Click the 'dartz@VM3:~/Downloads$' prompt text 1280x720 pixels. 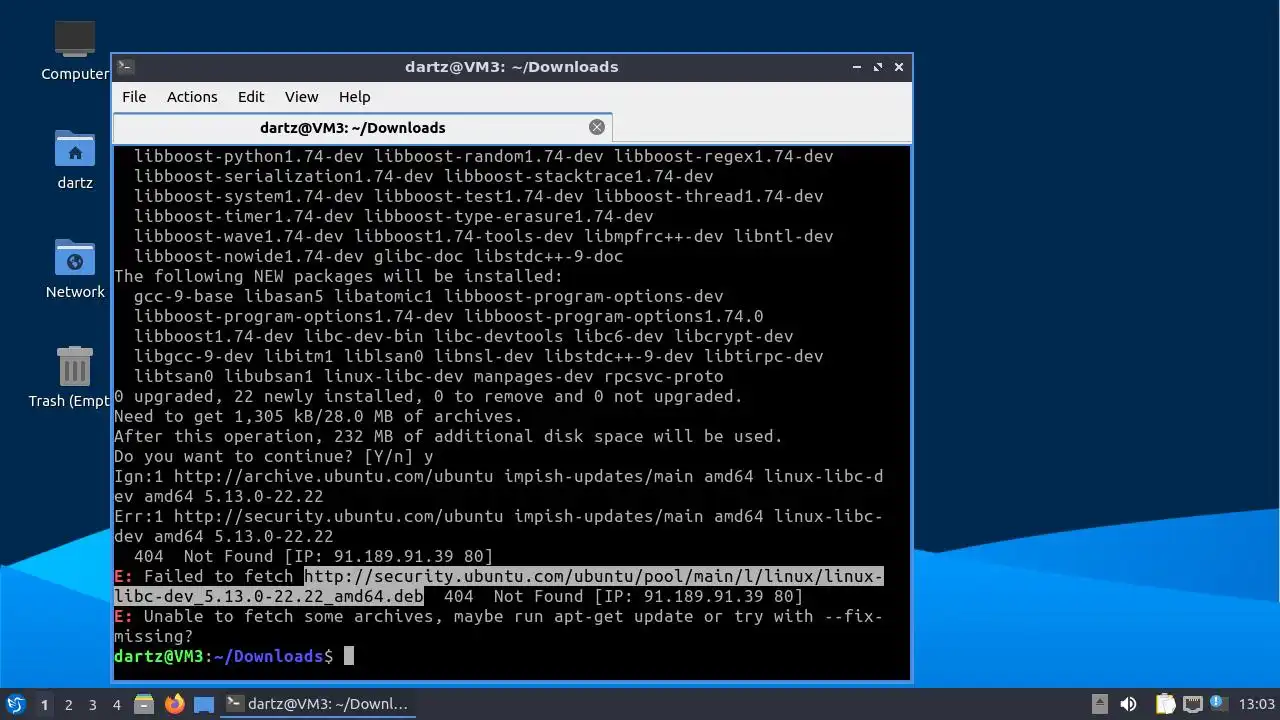224,656
